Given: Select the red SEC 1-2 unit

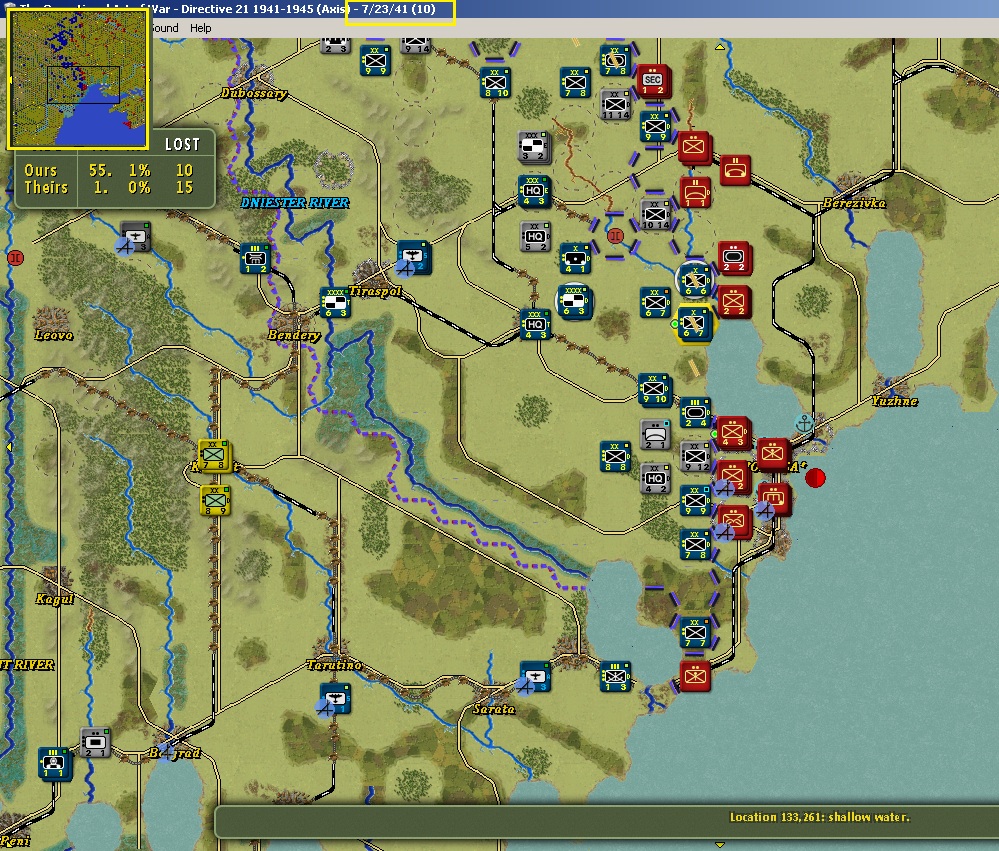Looking at the screenshot, I should click(x=653, y=82).
